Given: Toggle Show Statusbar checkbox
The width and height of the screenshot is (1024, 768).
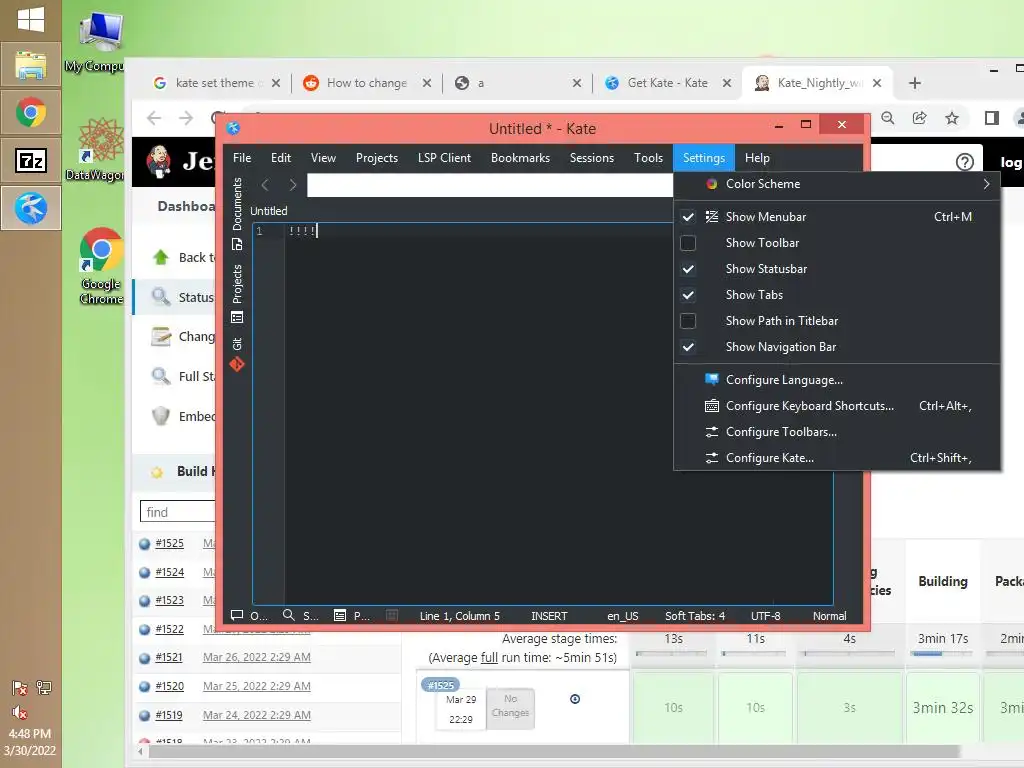Looking at the screenshot, I should 688,269.
